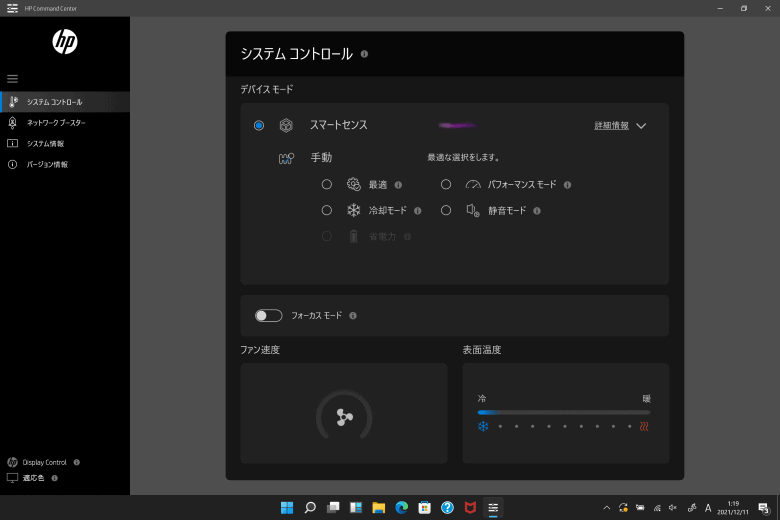Click the HP logo in sidebar
The height and width of the screenshot is (520, 780).
[x=65, y=41]
